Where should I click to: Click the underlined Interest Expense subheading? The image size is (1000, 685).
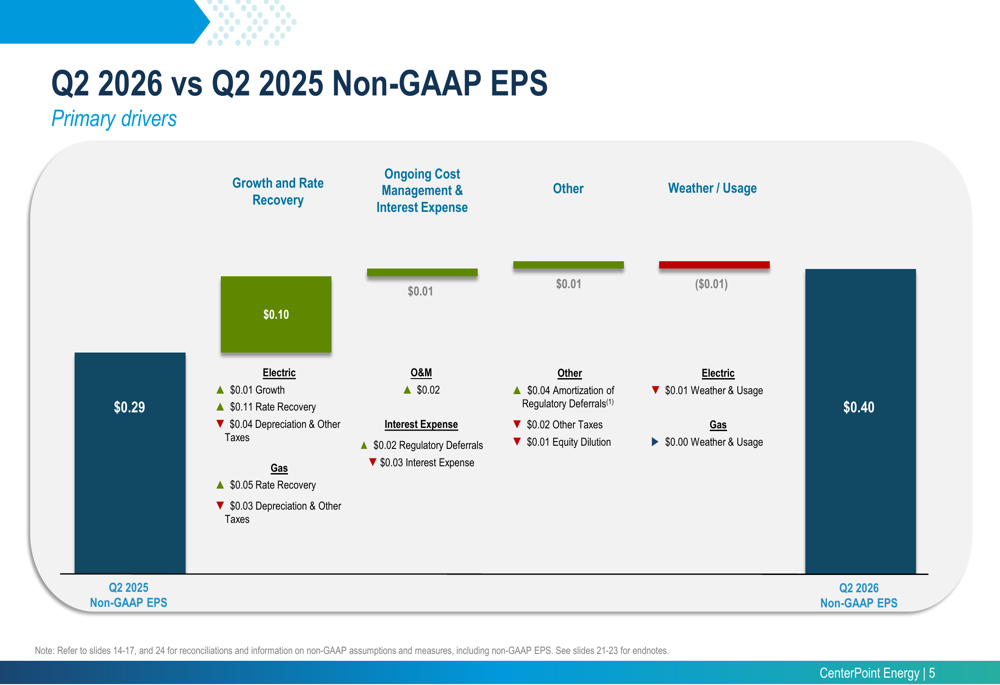click(x=421, y=424)
